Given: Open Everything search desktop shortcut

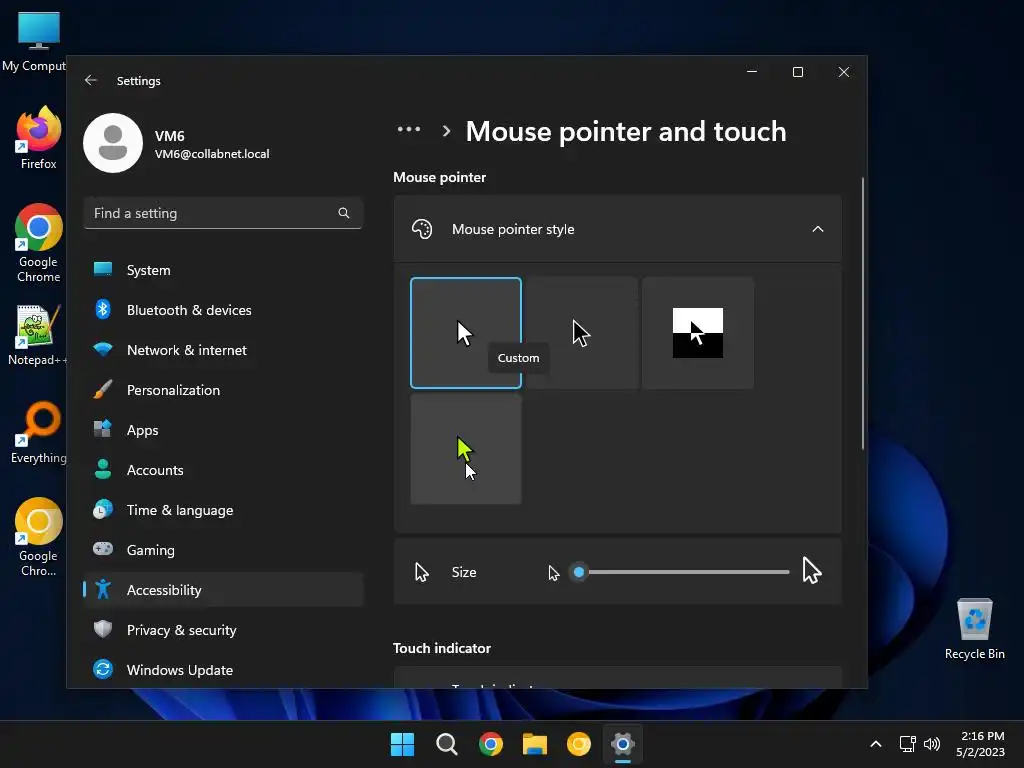Looking at the screenshot, I should click(39, 433).
